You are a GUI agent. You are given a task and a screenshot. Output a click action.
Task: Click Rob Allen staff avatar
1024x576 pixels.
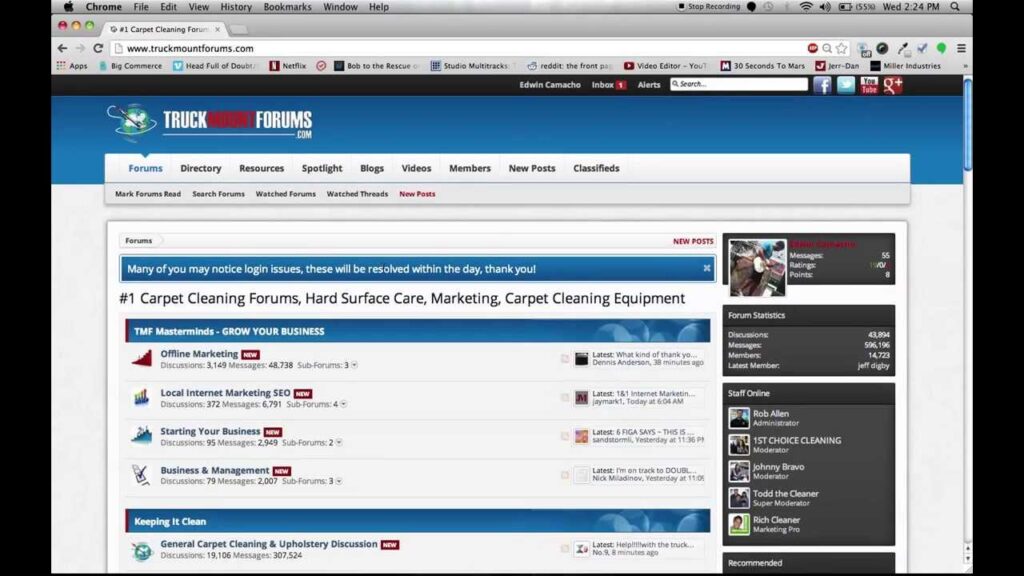pyautogui.click(x=739, y=418)
